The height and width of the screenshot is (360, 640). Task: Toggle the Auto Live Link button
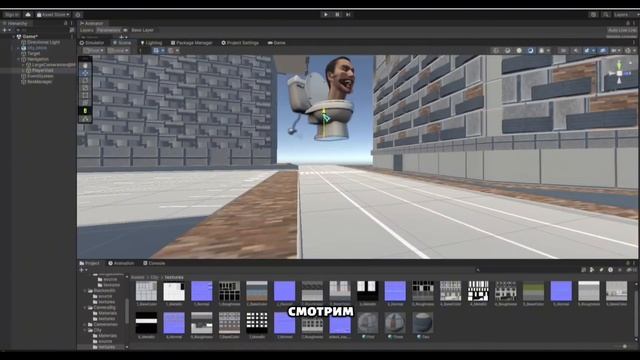click(622, 30)
